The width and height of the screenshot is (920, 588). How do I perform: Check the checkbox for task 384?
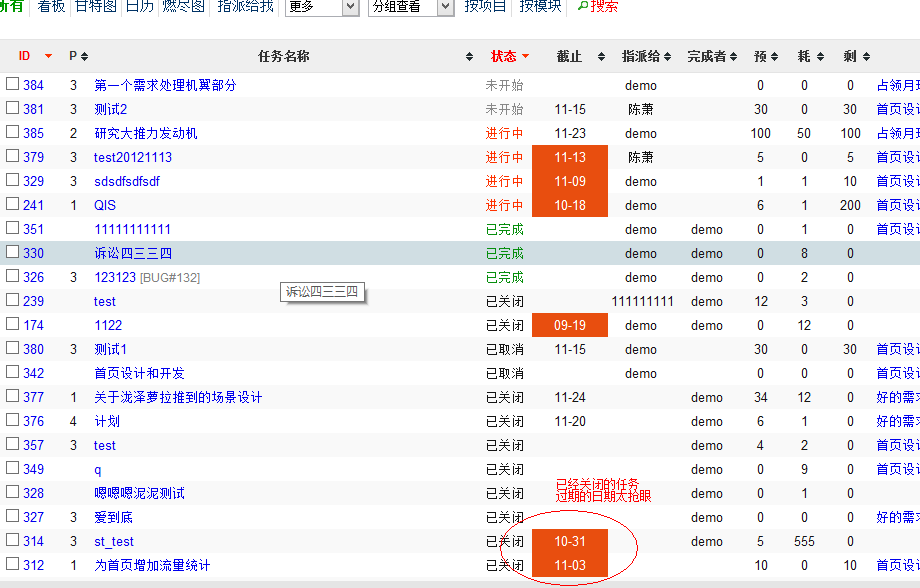[13, 84]
